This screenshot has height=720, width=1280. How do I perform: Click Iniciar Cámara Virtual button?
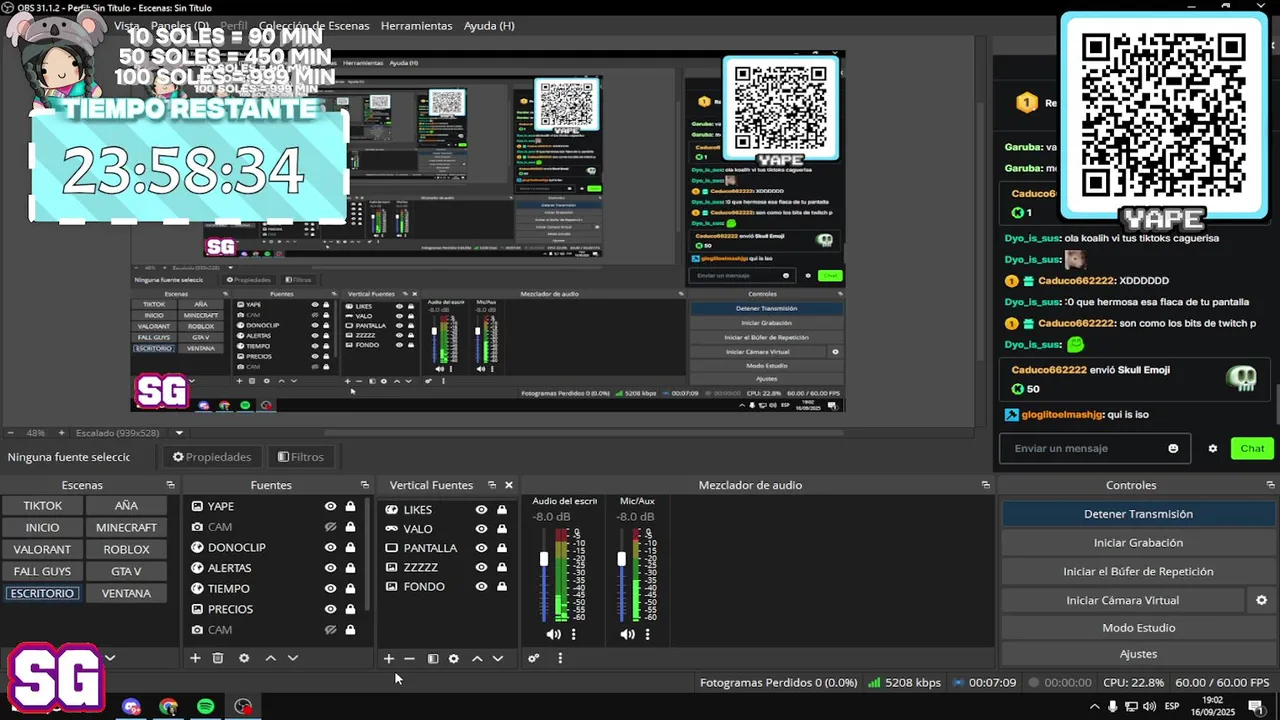point(1123,600)
